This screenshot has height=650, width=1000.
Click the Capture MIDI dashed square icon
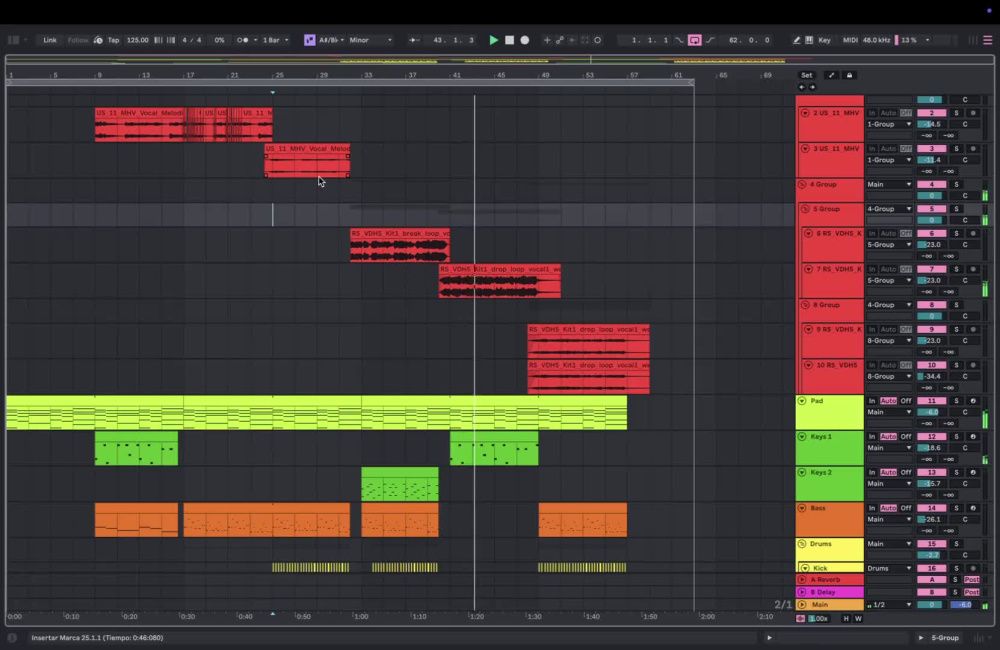585,40
